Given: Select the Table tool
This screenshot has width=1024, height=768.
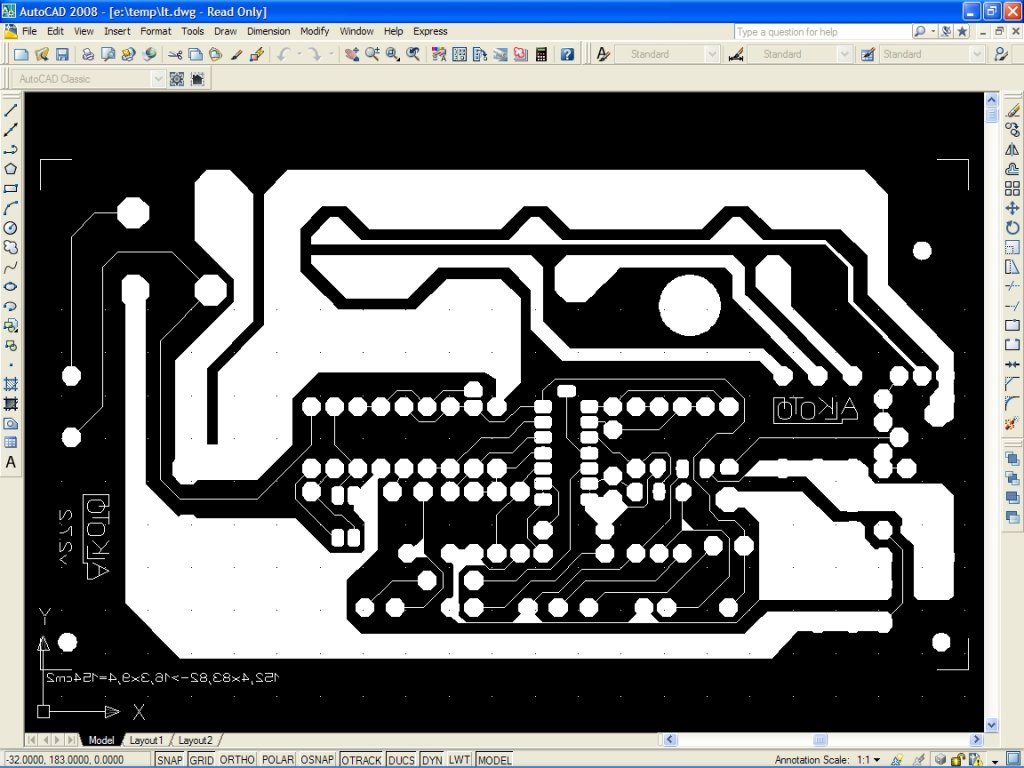Looking at the screenshot, I should [x=10, y=443].
